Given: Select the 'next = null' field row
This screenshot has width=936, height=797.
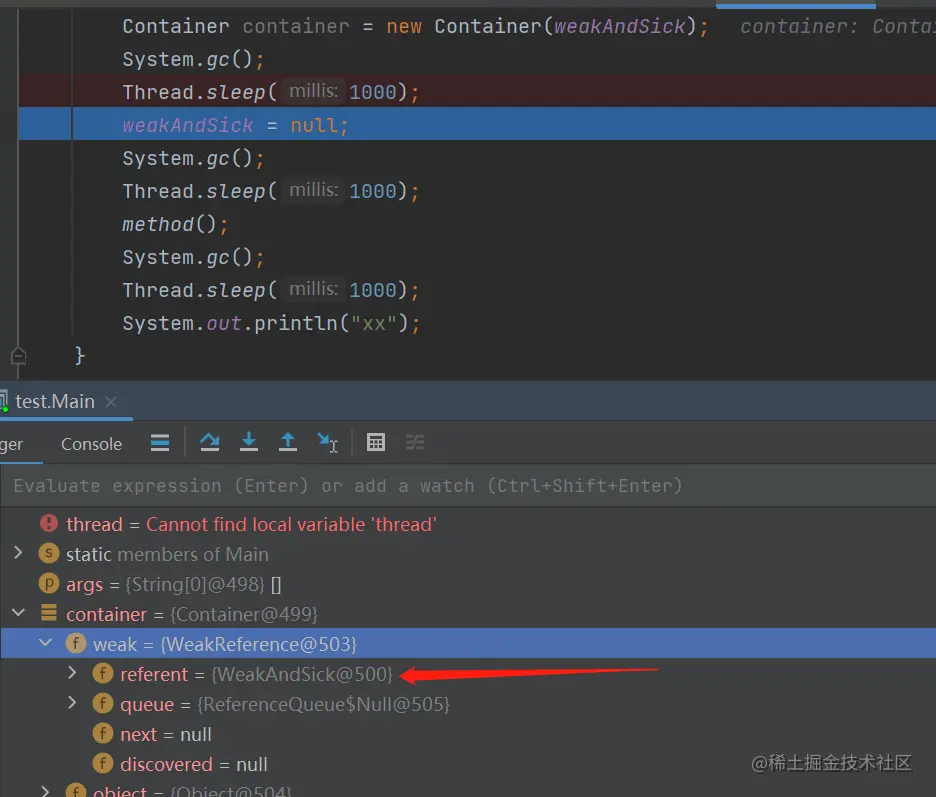Looking at the screenshot, I should [468, 734].
